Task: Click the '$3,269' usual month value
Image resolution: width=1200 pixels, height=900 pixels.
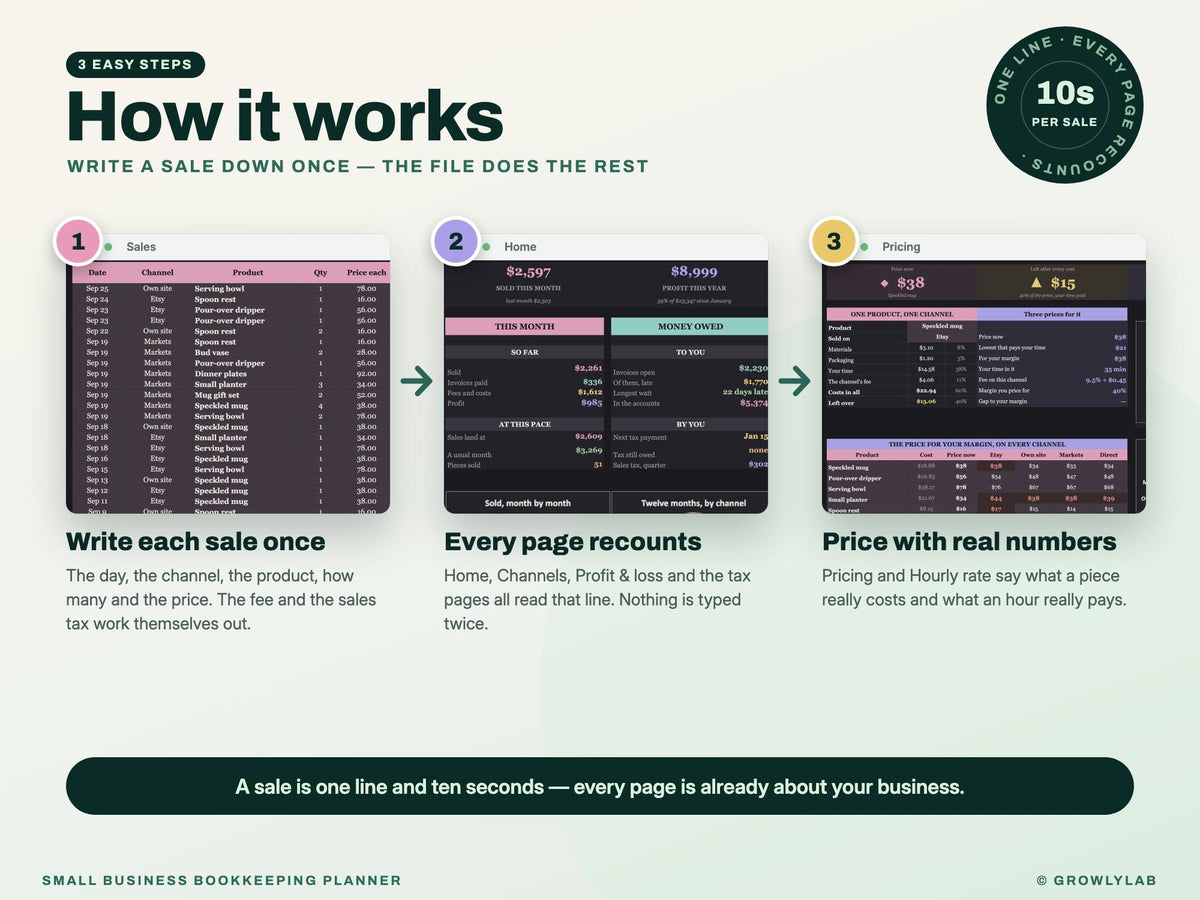Action: [589, 451]
